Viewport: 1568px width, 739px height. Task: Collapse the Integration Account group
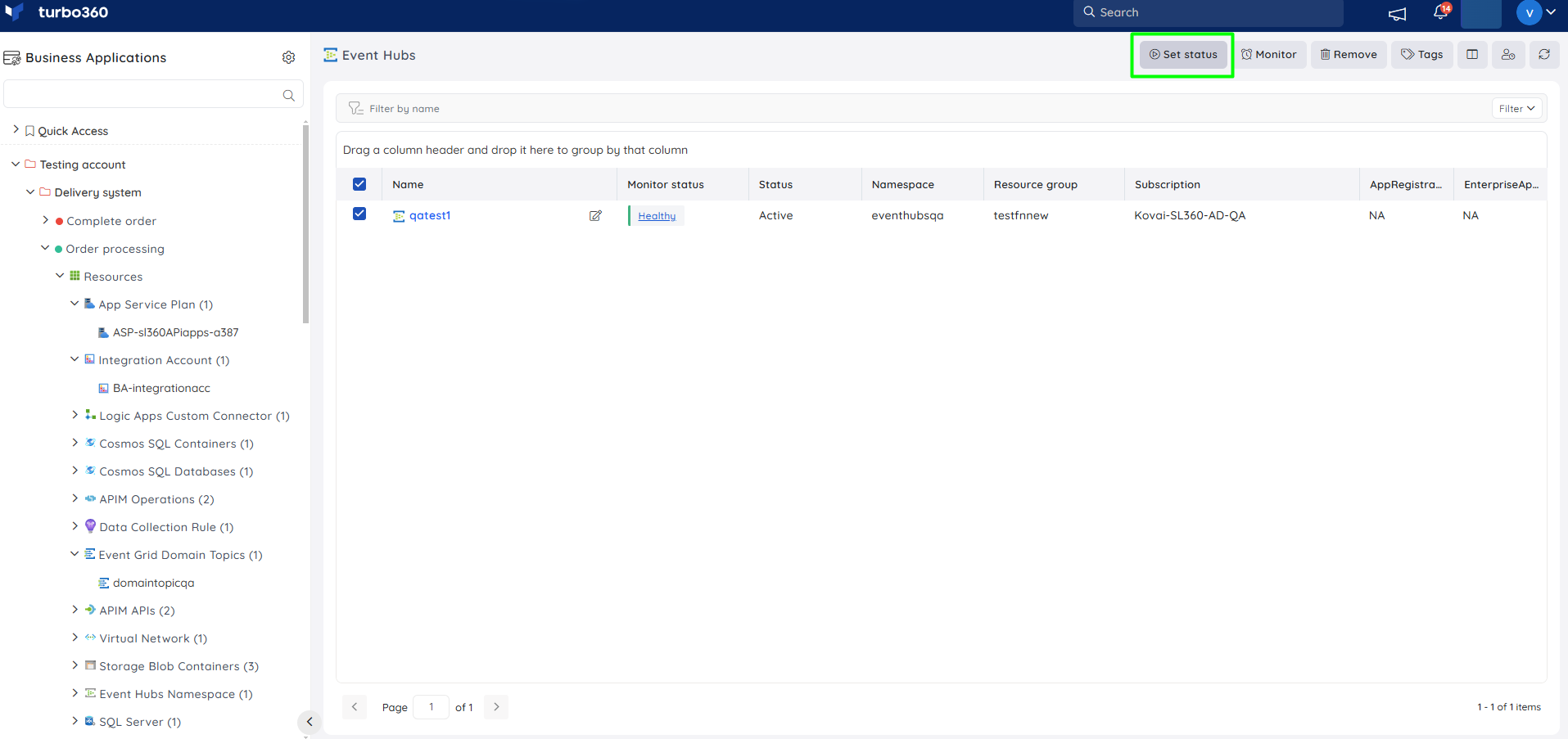point(75,358)
